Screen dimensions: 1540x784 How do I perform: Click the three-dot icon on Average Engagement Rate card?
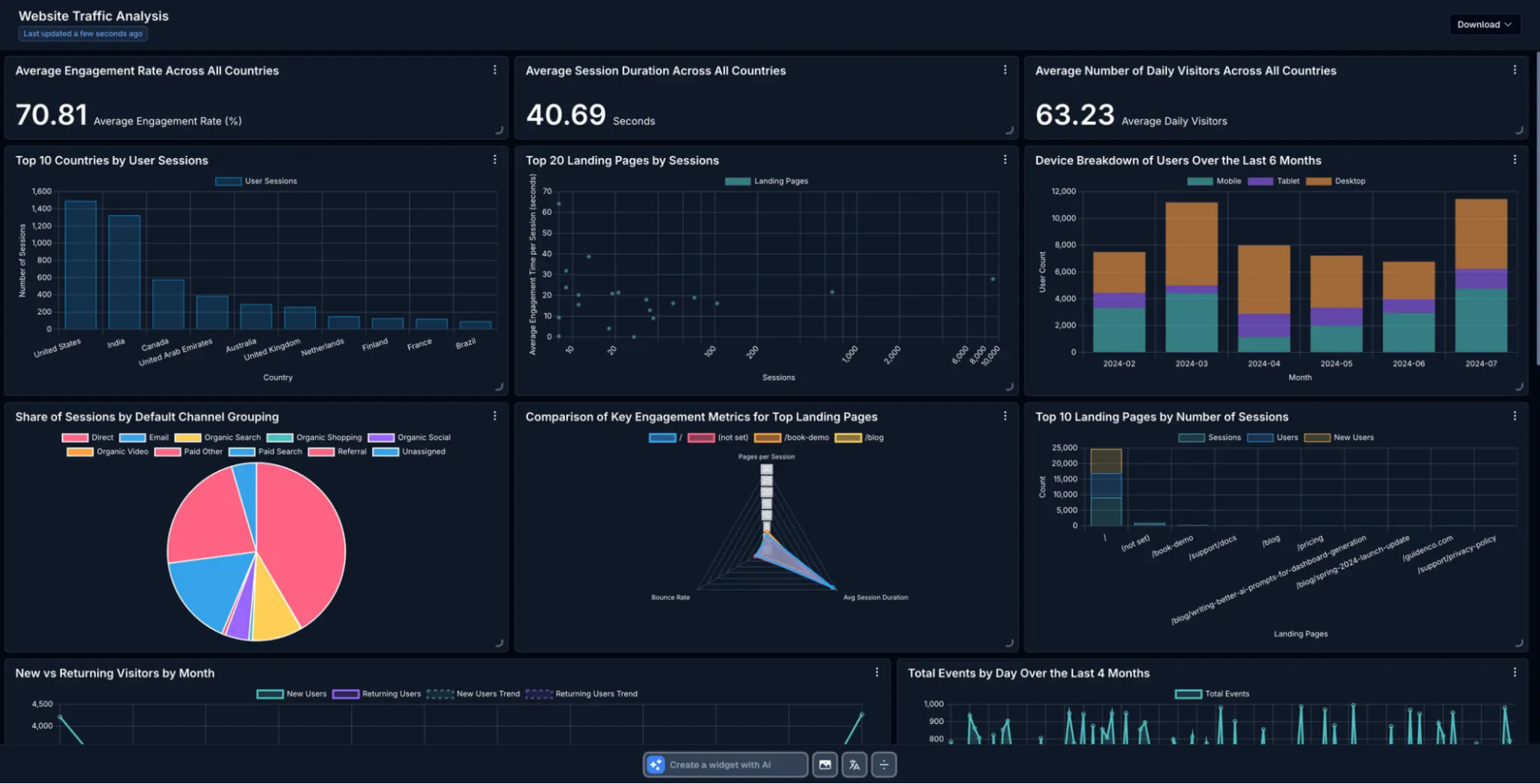(494, 70)
